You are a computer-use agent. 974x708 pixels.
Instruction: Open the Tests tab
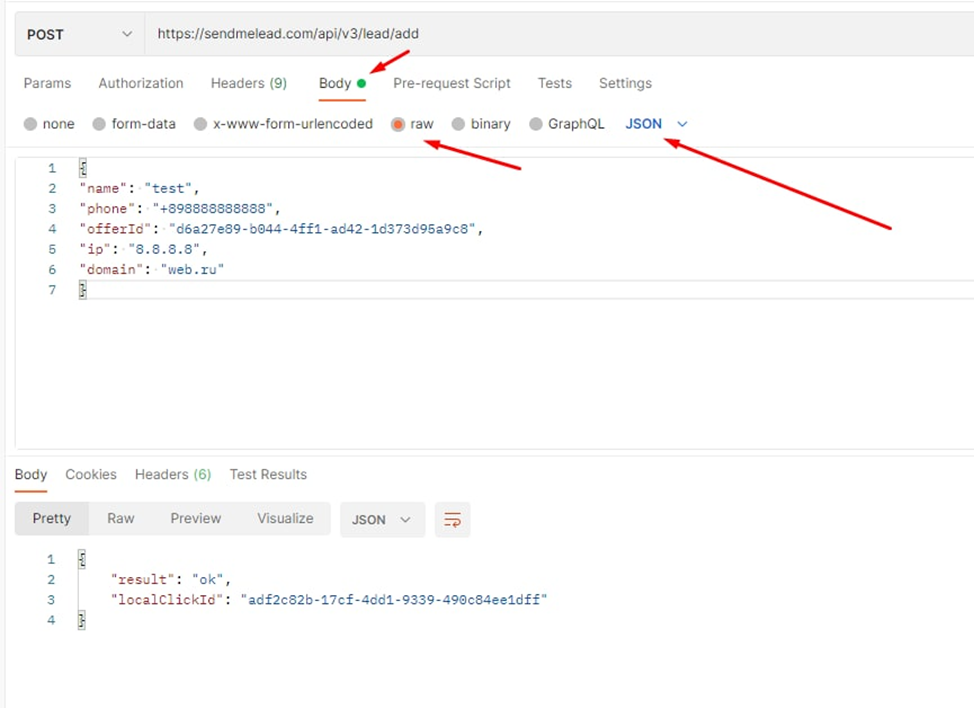(x=555, y=83)
